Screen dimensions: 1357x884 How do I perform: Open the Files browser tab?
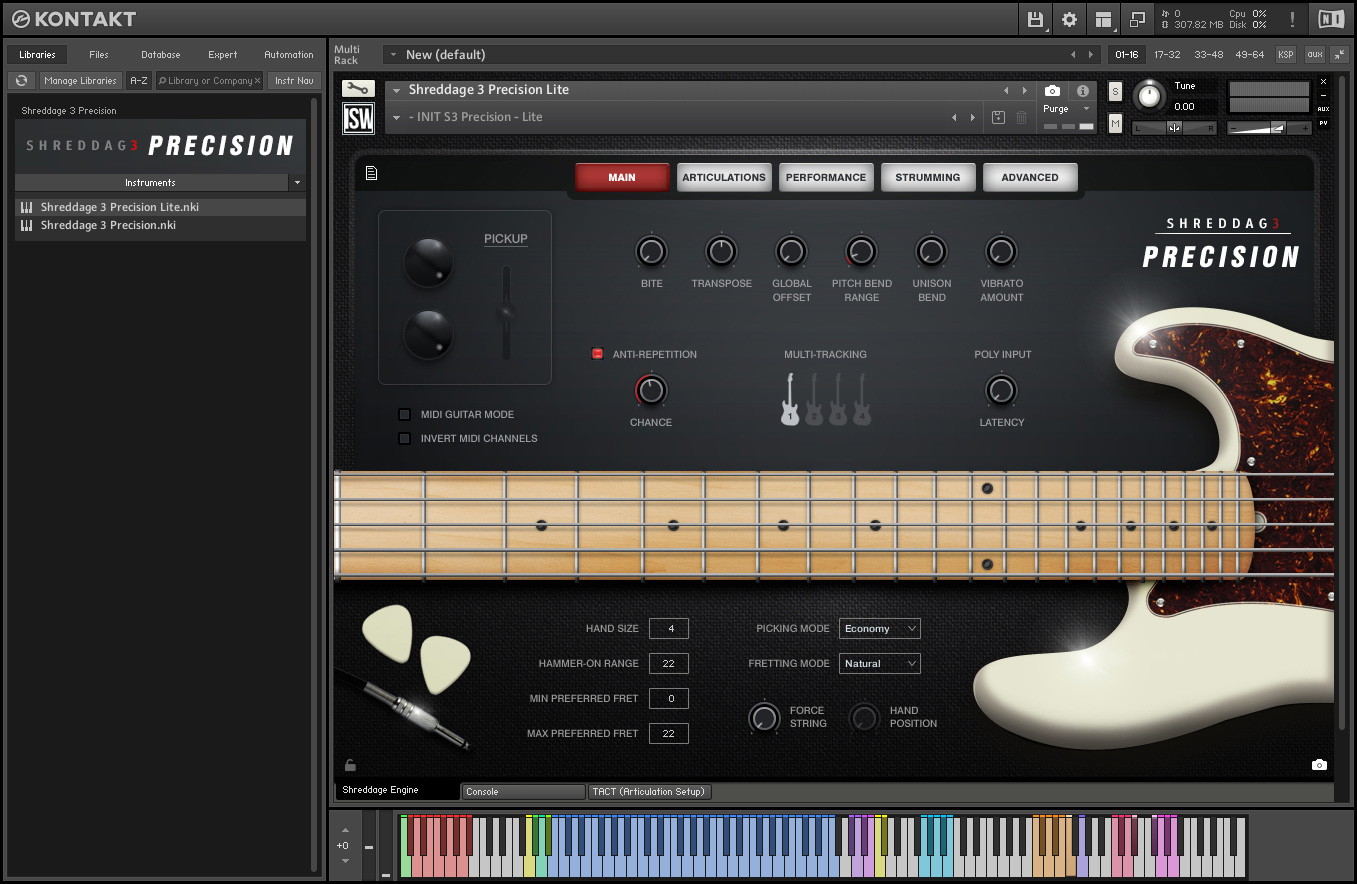click(x=99, y=55)
